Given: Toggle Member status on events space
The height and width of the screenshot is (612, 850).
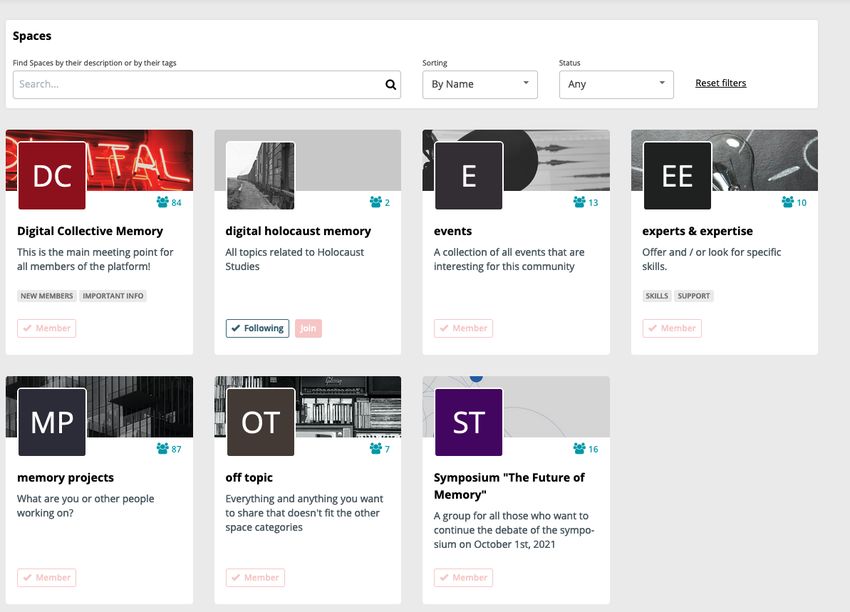Looking at the screenshot, I should (x=463, y=328).
